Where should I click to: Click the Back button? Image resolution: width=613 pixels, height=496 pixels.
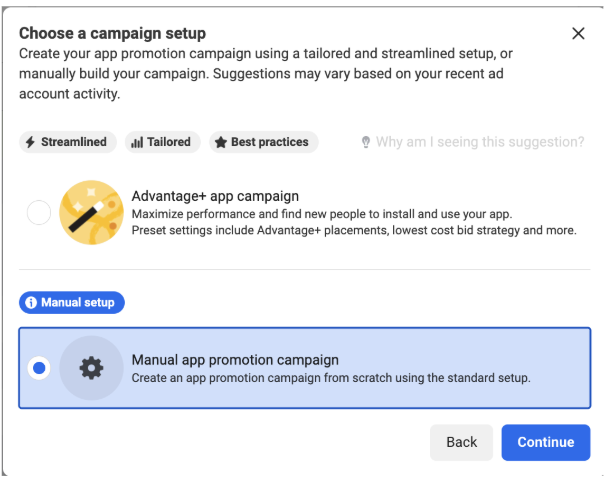point(461,442)
